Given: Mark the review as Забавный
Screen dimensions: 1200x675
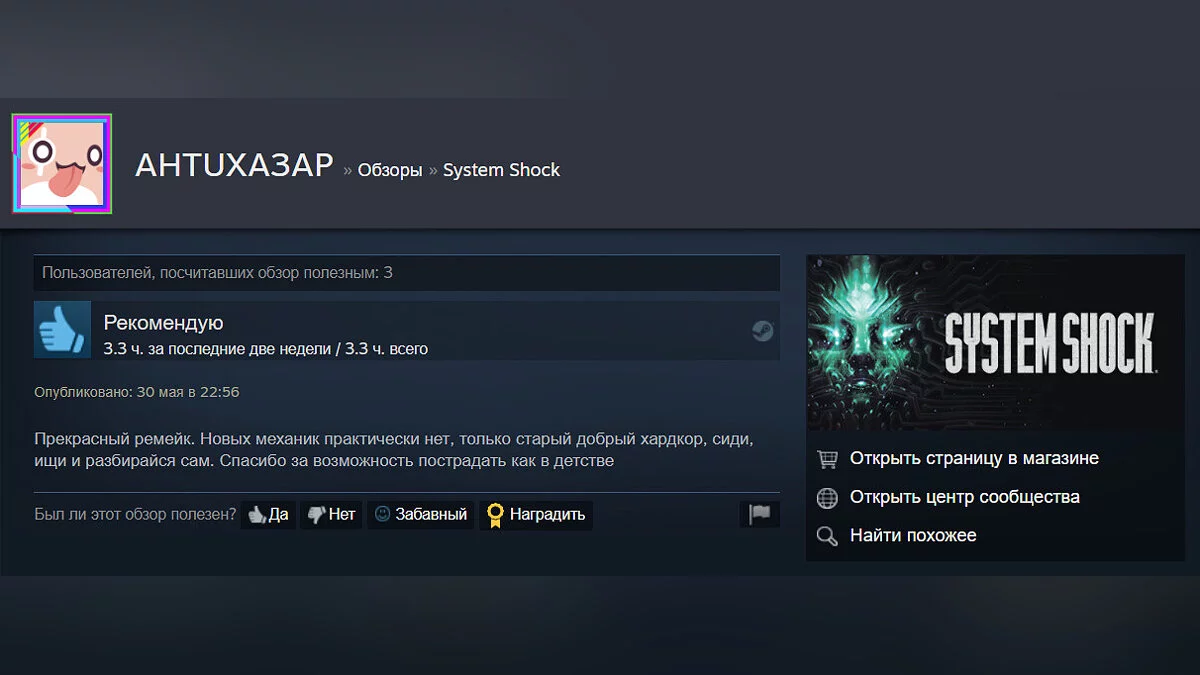Looking at the screenshot, I should 420,515.
